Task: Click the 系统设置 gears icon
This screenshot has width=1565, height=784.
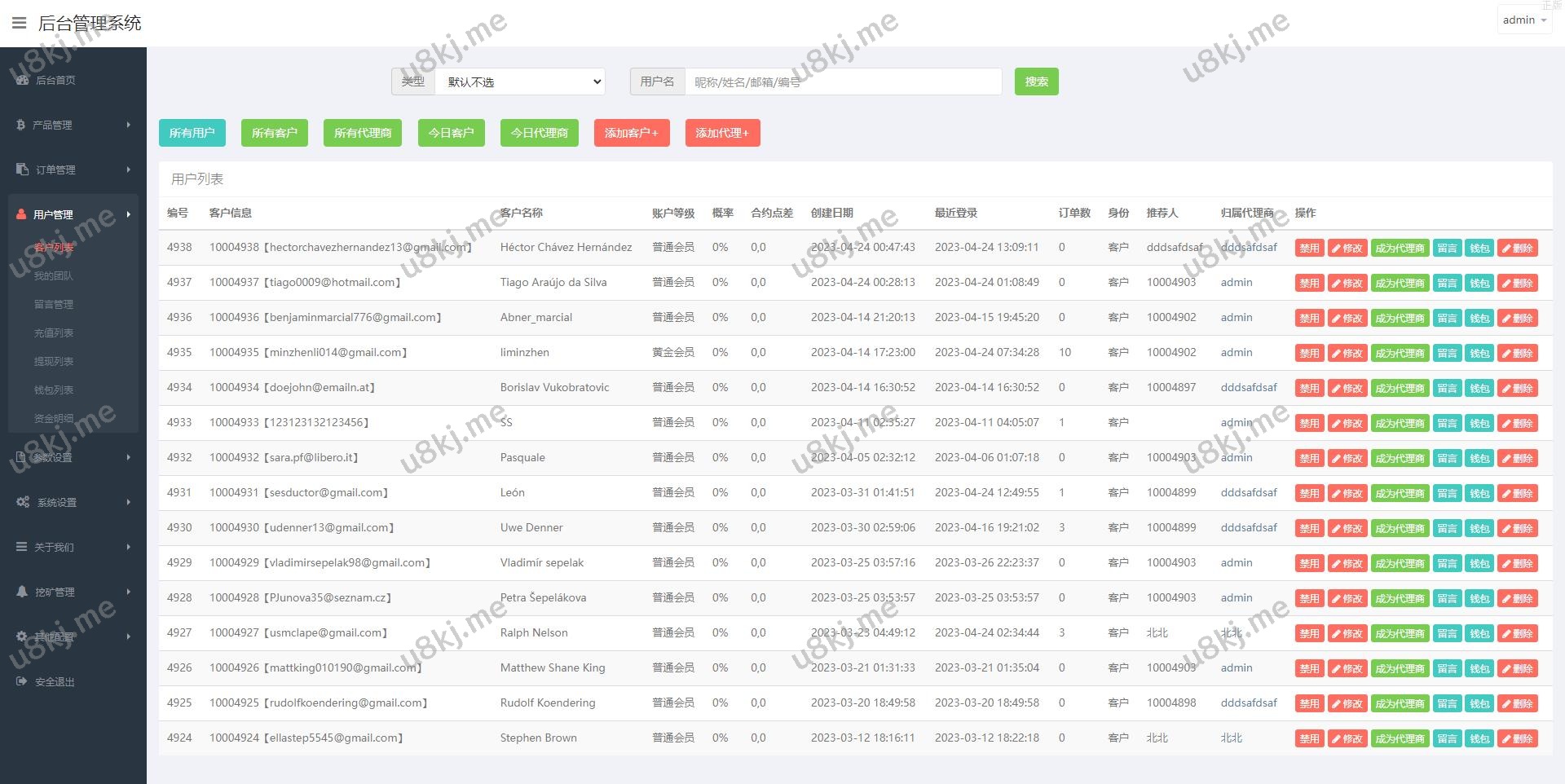Action: point(23,502)
